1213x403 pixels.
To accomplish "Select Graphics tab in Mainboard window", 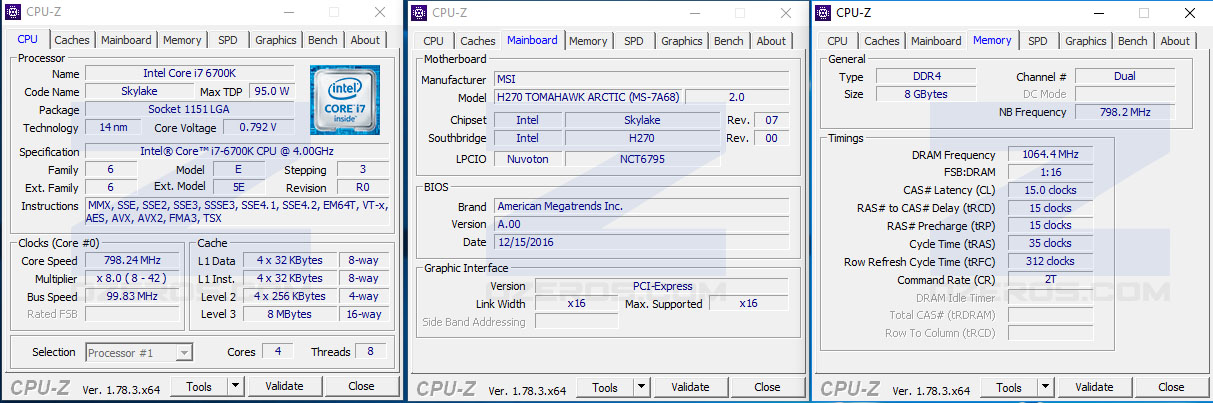I will pyautogui.click(x=682, y=41).
